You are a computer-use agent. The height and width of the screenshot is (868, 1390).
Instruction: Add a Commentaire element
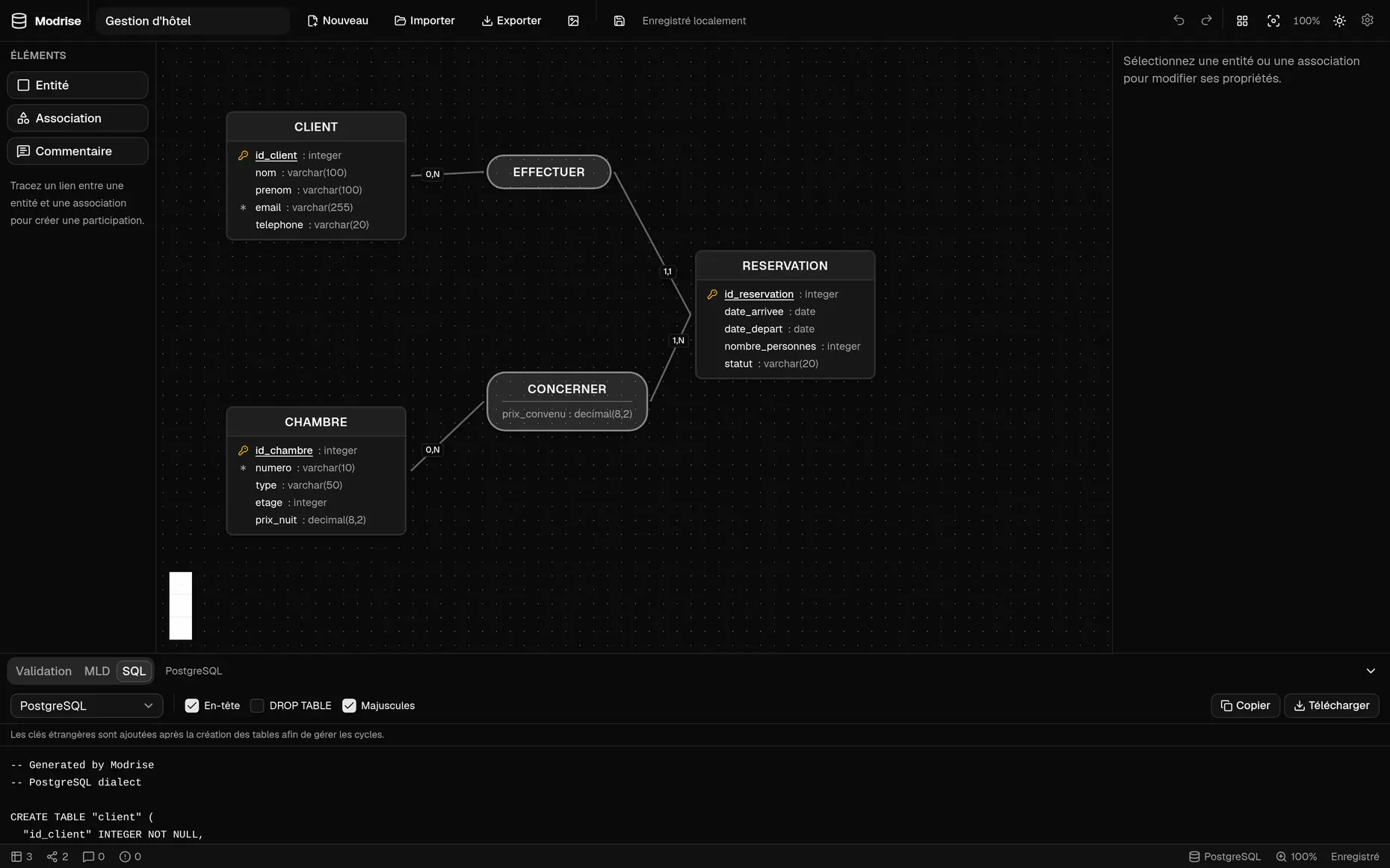(x=78, y=151)
